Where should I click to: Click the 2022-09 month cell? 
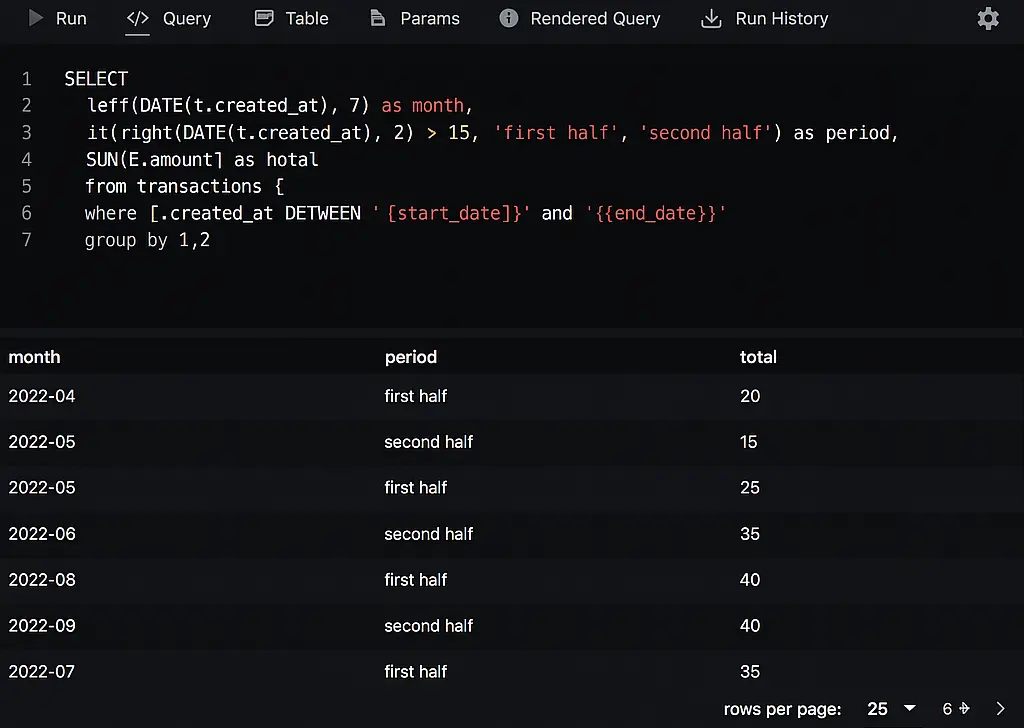click(x=42, y=625)
